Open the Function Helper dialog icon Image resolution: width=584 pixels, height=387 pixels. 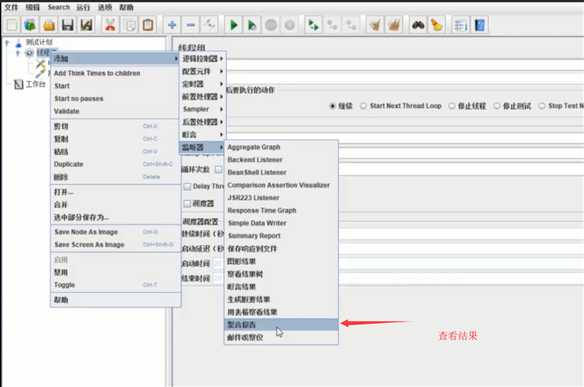coord(460,25)
